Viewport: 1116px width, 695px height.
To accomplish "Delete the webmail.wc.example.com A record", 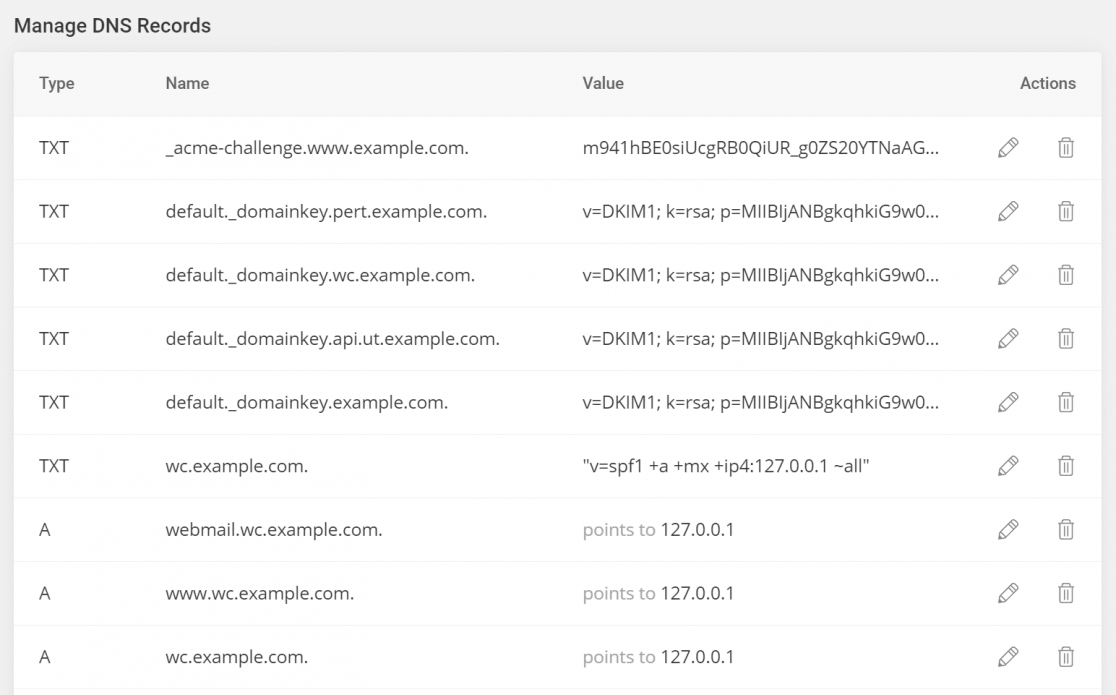I will coord(1066,530).
